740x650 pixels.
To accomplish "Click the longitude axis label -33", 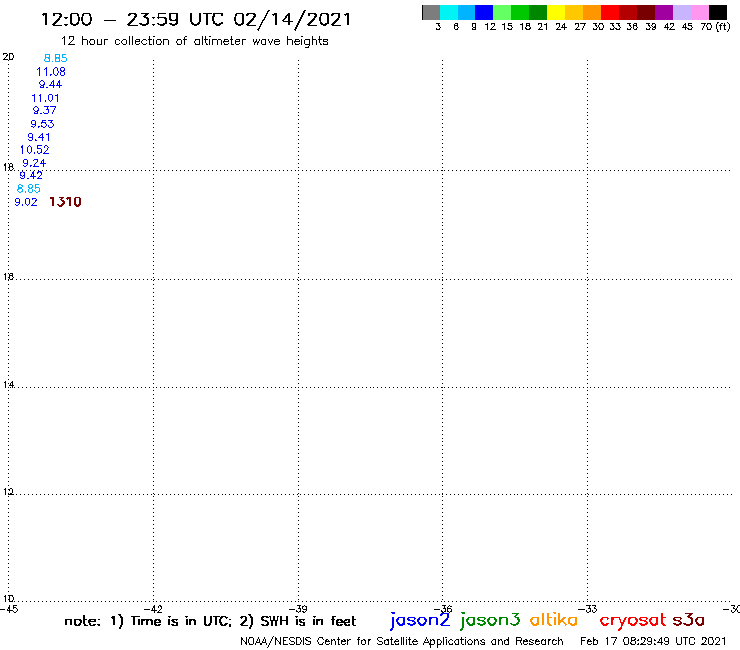I will click(x=588, y=609).
